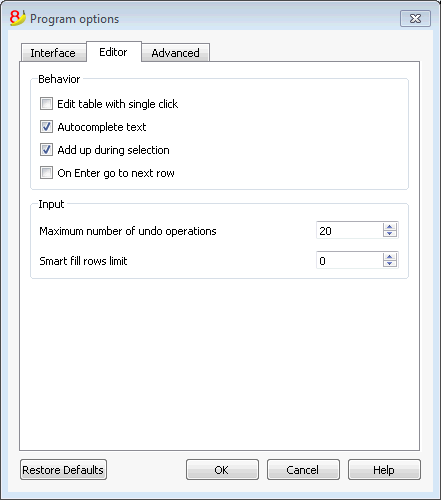
Task: Click the undo operations number field
Action: tap(349, 230)
